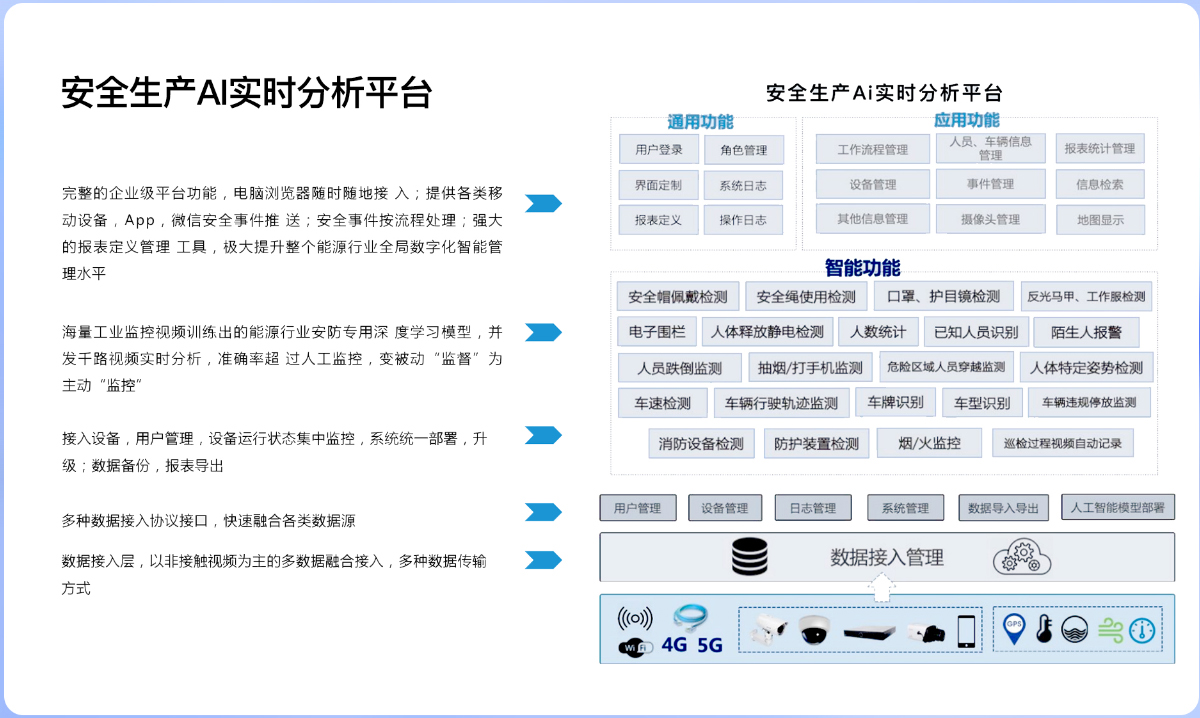This screenshot has width=1200, height=718.
Task: Click the cloud gears icon
Action: click(x=1022, y=556)
